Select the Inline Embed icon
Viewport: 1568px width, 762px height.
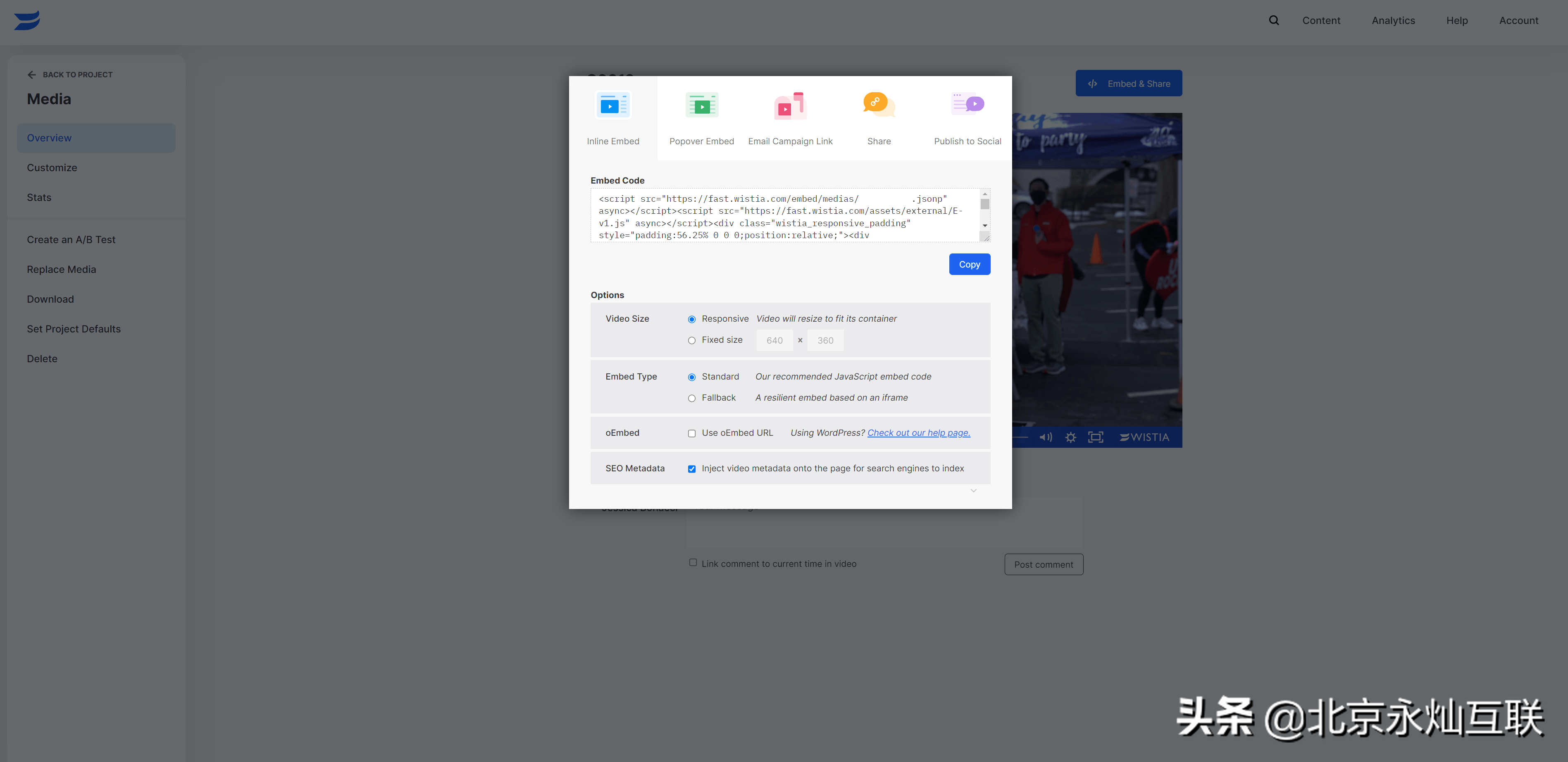tap(613, 105)
